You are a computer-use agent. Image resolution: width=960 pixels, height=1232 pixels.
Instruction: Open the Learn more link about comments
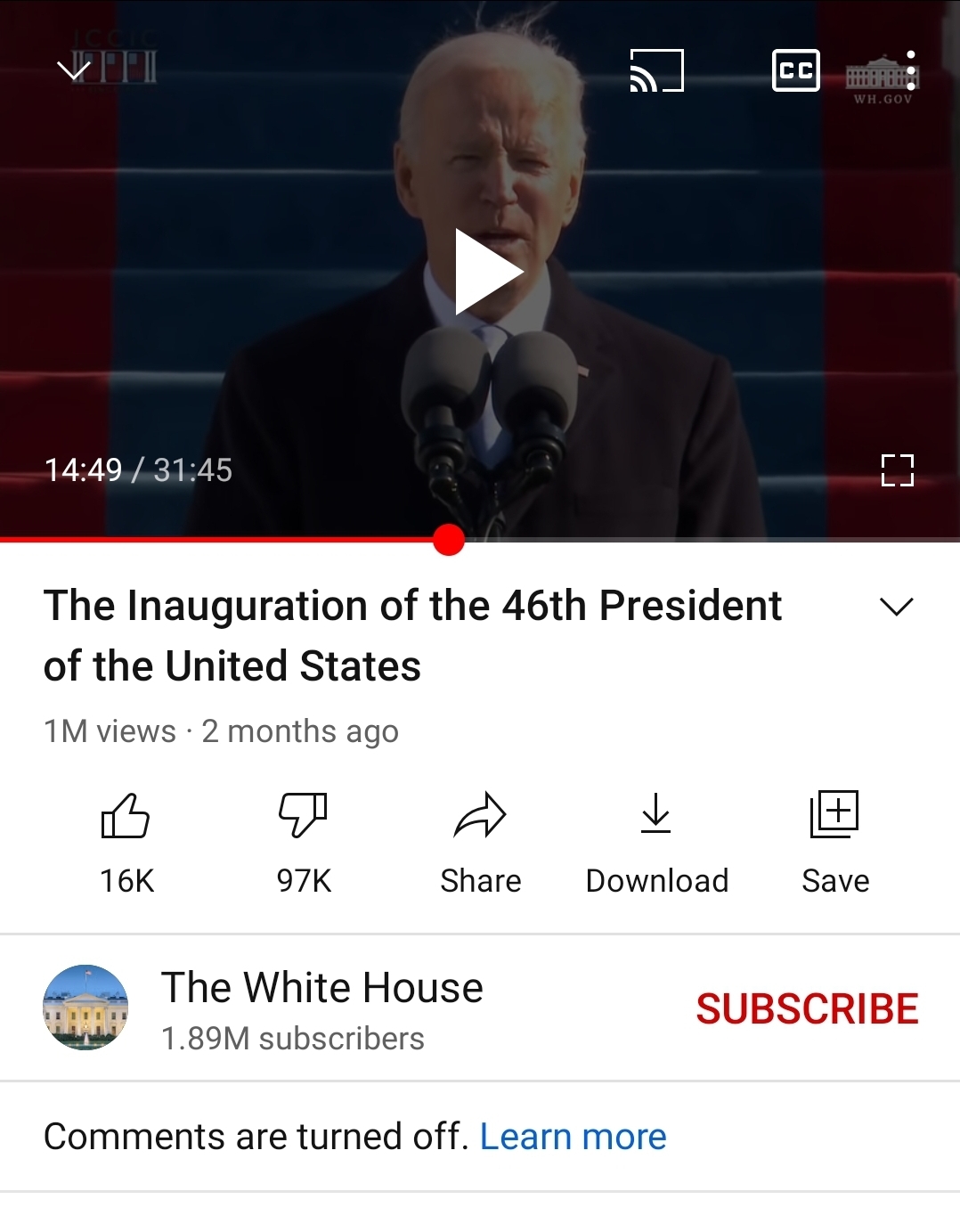pyautogui.click(x=573, y=1137)
